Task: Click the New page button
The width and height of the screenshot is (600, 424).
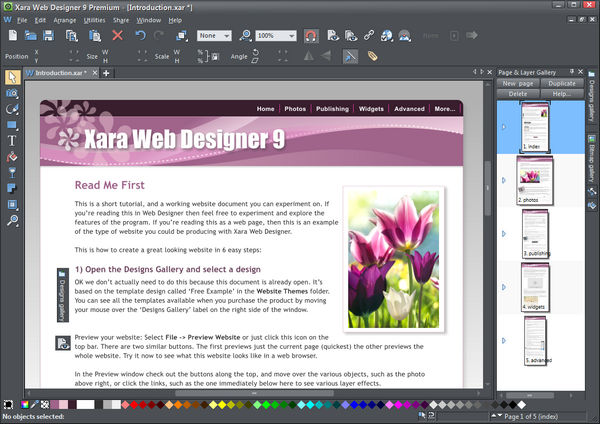Action: [518, 83]
